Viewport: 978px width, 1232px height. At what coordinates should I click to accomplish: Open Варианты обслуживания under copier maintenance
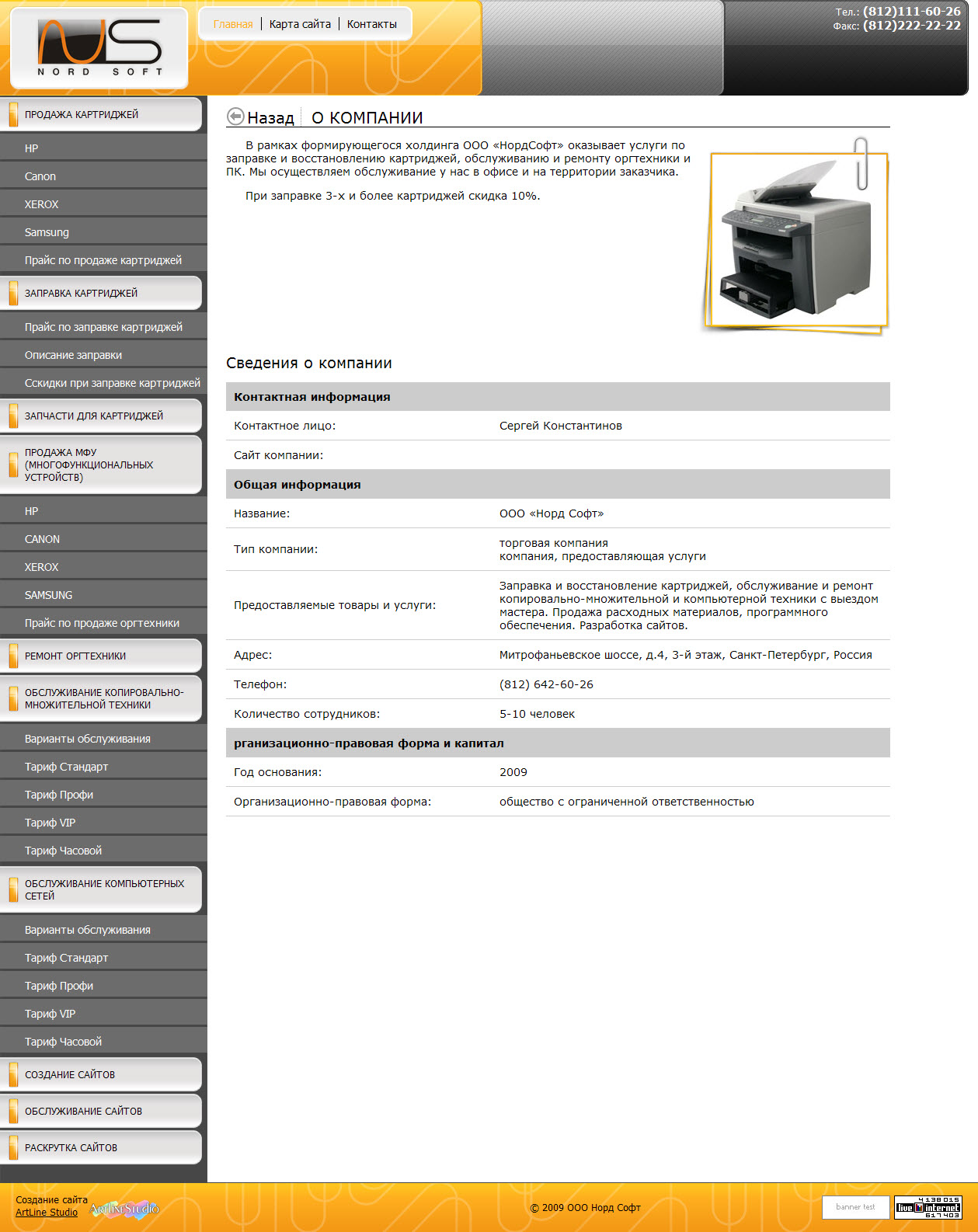tap(103, 739)
